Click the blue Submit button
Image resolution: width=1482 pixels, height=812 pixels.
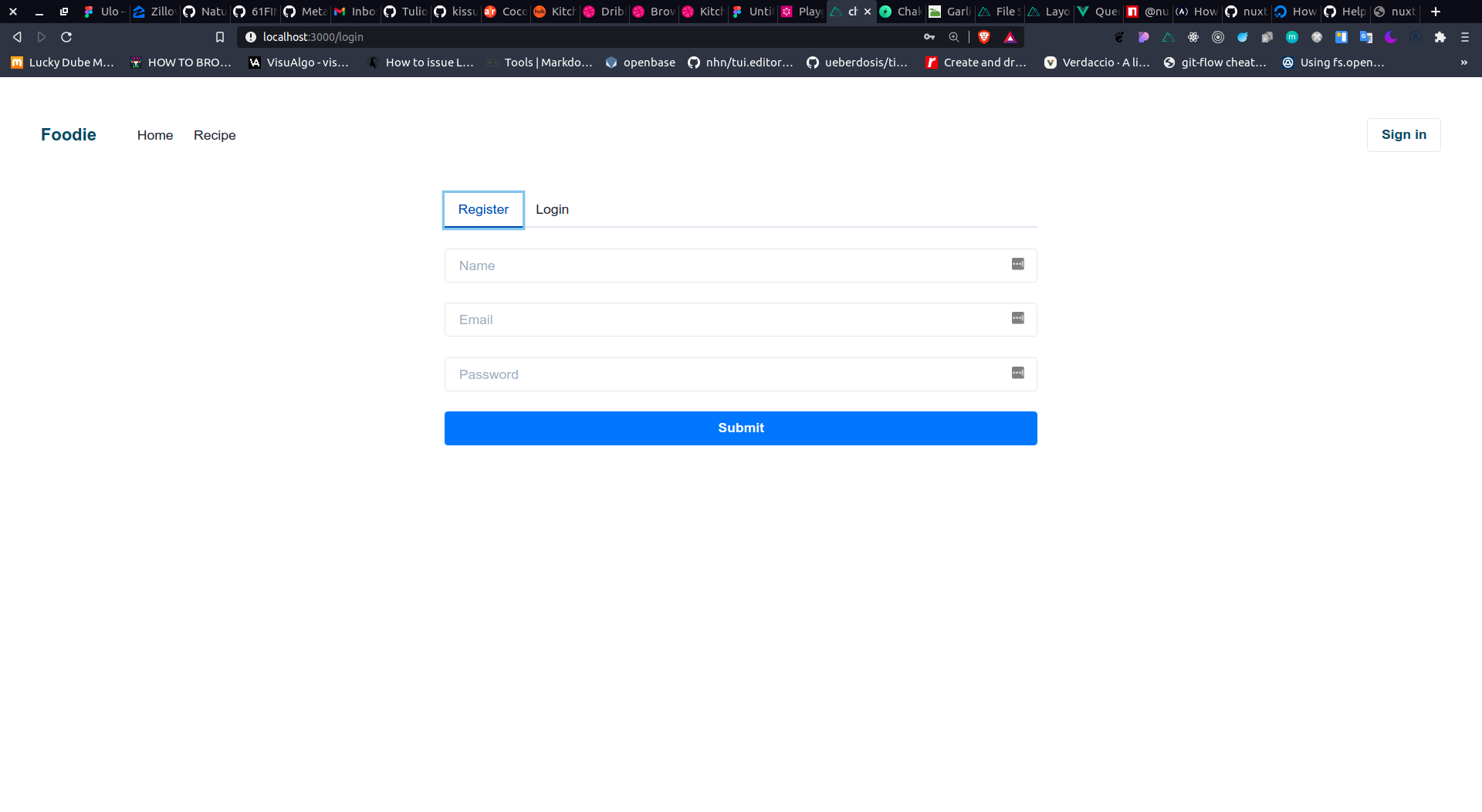[x=741, y=428]
